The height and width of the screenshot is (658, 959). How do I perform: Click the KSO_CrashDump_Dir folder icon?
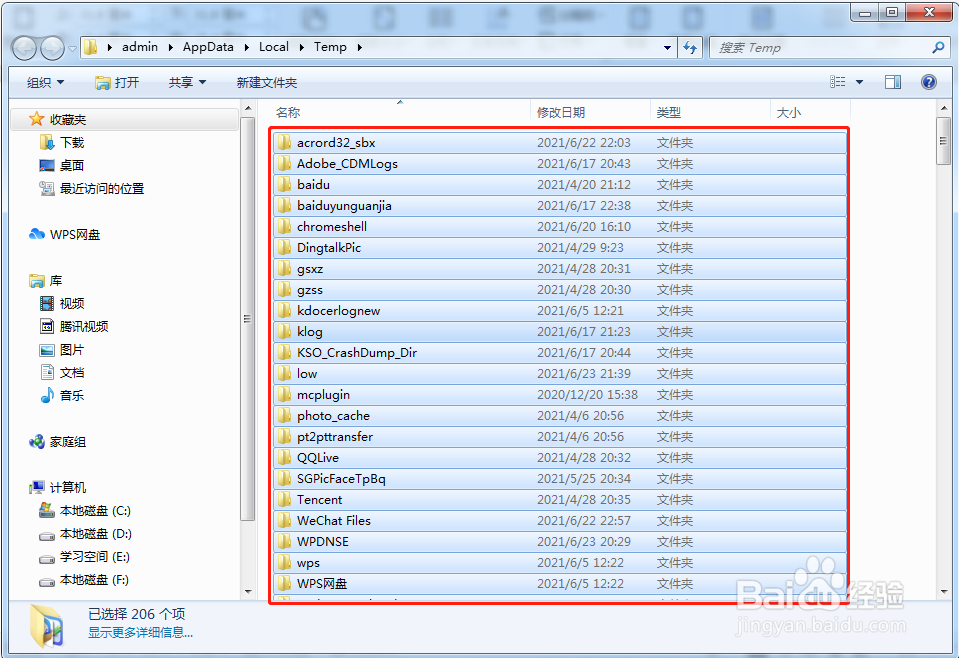pos(284,353)
